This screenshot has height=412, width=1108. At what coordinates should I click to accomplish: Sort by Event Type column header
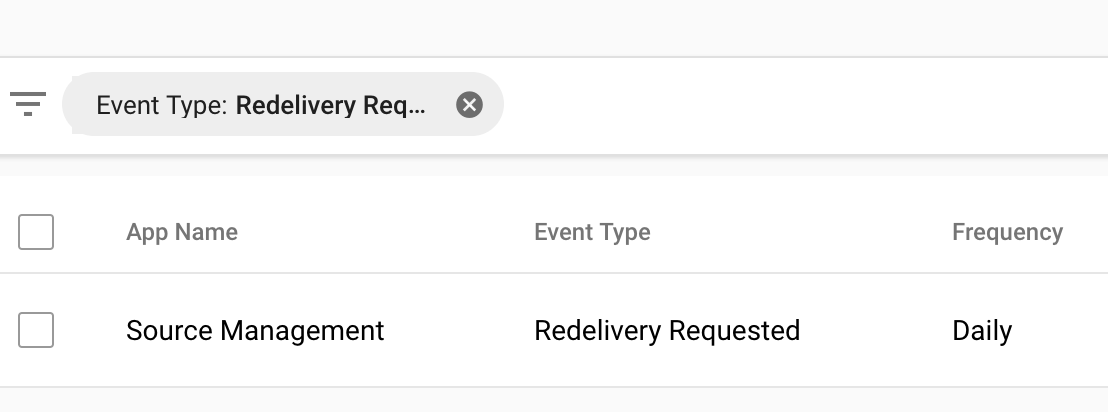pos(592,232)
